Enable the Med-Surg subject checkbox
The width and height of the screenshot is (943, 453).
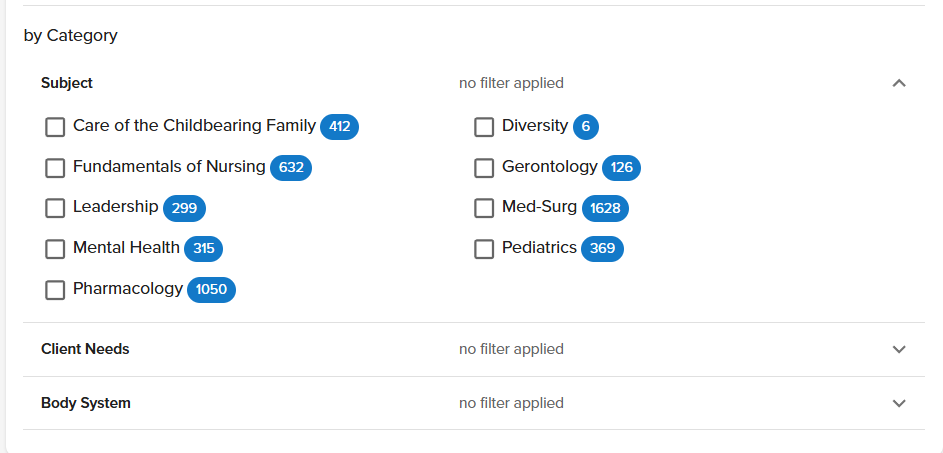(484, 208)
